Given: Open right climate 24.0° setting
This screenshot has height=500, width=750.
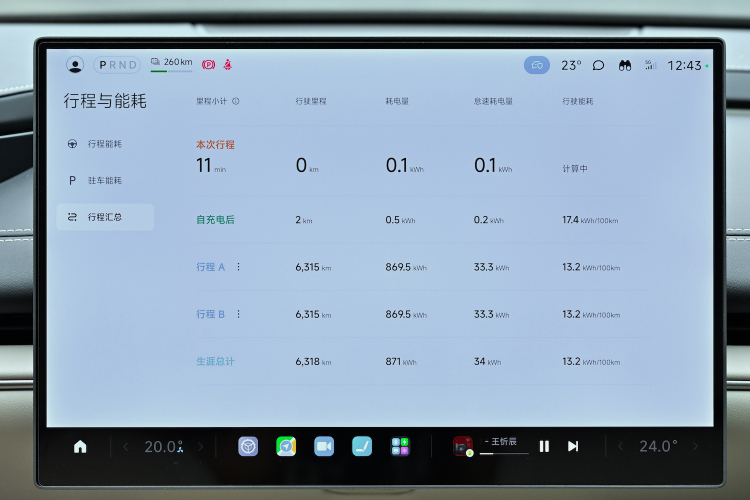Looking at the screenshot, I should [658, 446].
